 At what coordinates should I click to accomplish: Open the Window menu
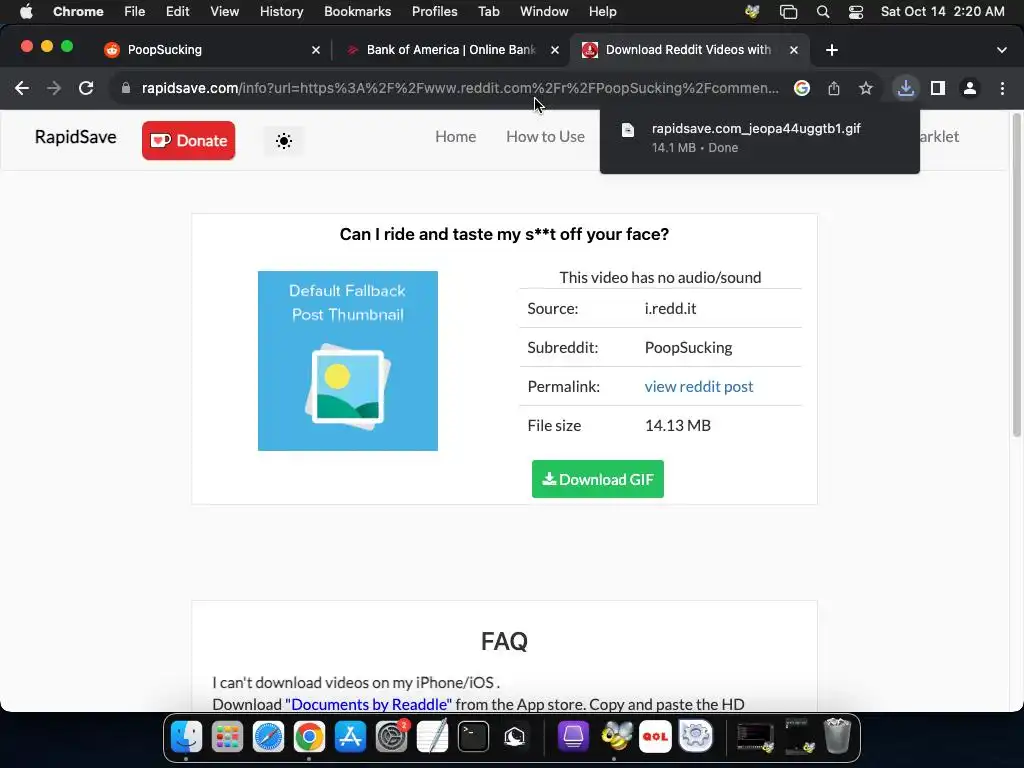pos(544,12)
